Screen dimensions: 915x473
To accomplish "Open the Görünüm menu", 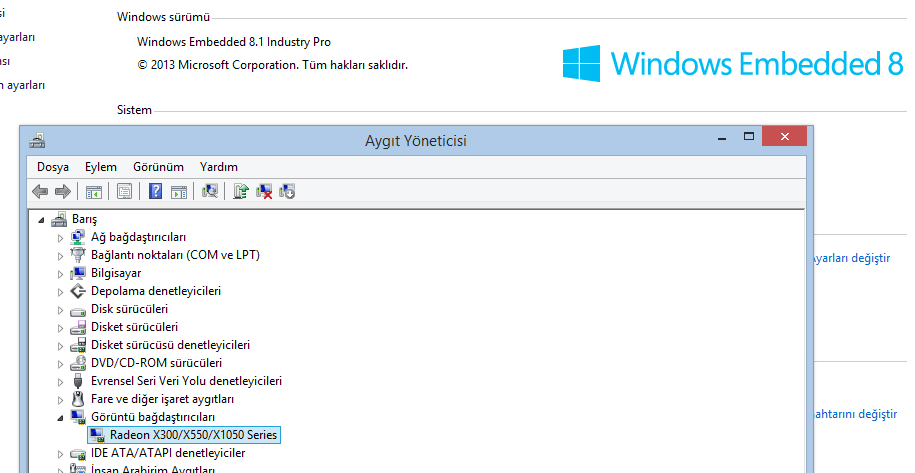I will click(x=159, y=167).
